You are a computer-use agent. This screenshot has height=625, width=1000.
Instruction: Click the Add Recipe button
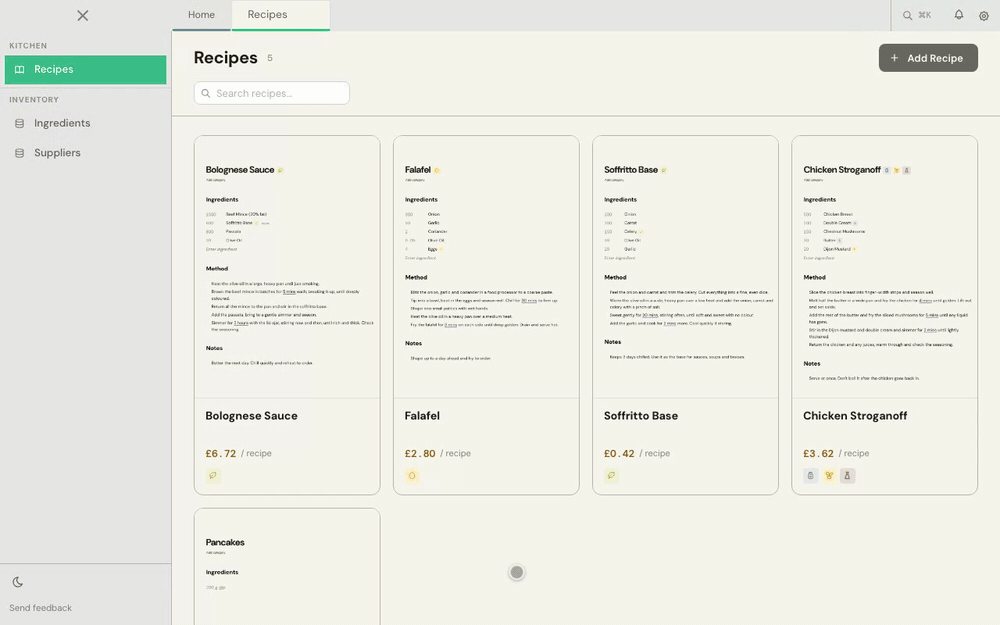928,58
